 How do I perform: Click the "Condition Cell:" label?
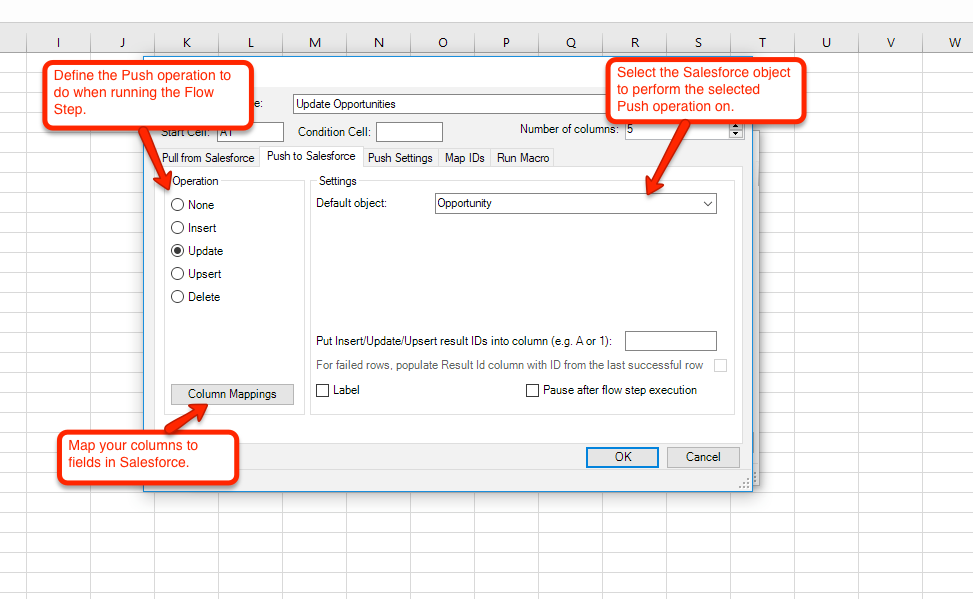click(334, 132)
